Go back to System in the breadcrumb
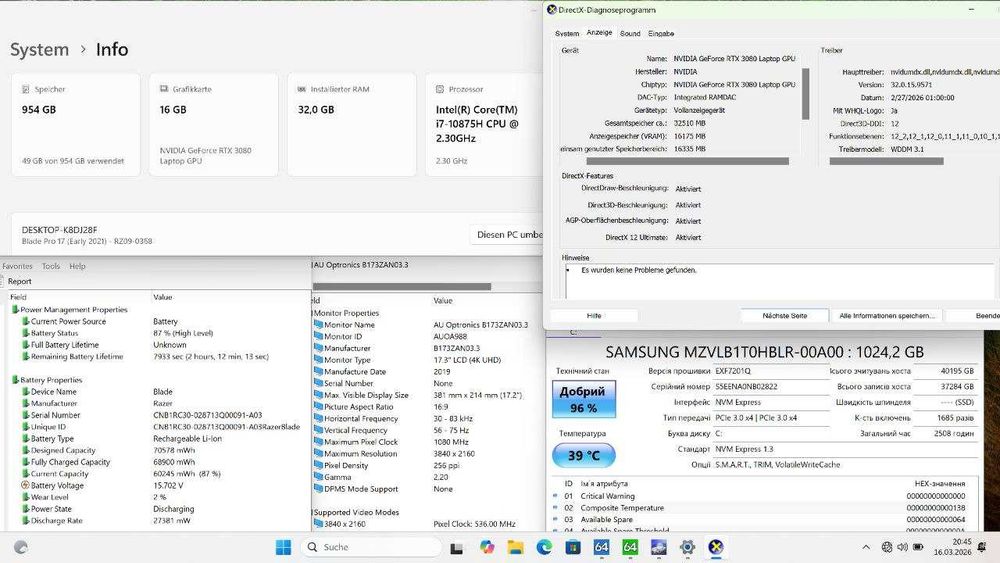Image resolution: width=1000 pixels, height=563 pixels. point(40,49)
